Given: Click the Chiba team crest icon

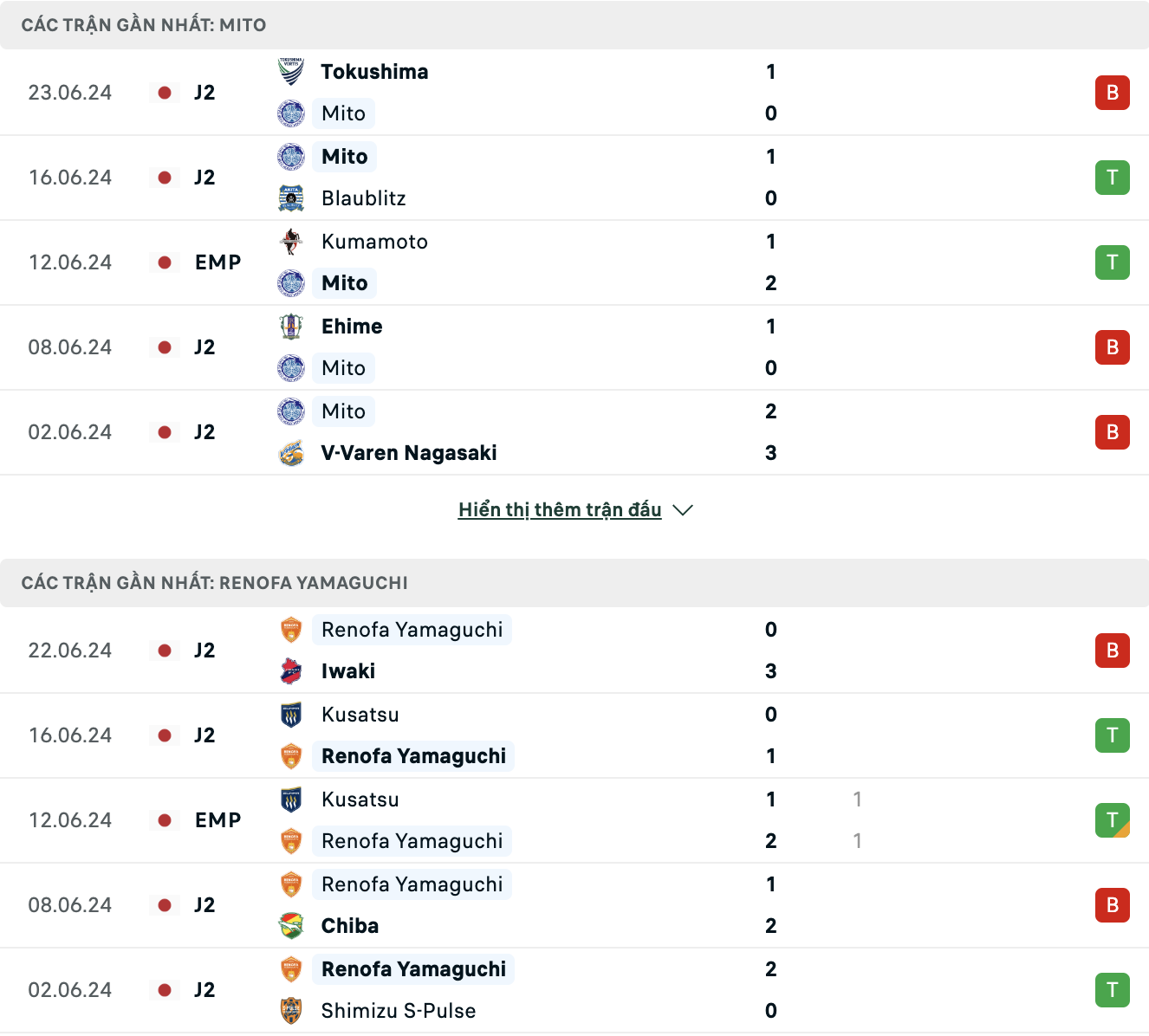Looking at the screenshot, I should (291, 926).
